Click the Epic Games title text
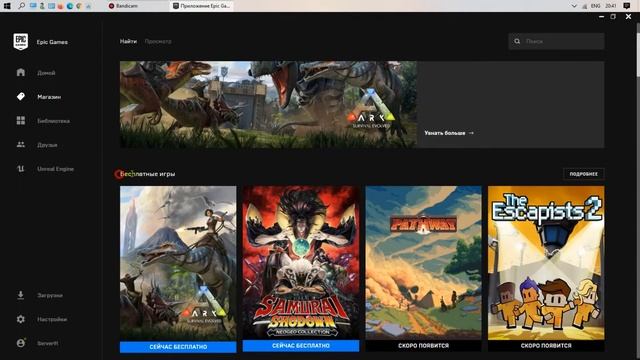Screen dimensions: 640x360 (x=52, y=42)
